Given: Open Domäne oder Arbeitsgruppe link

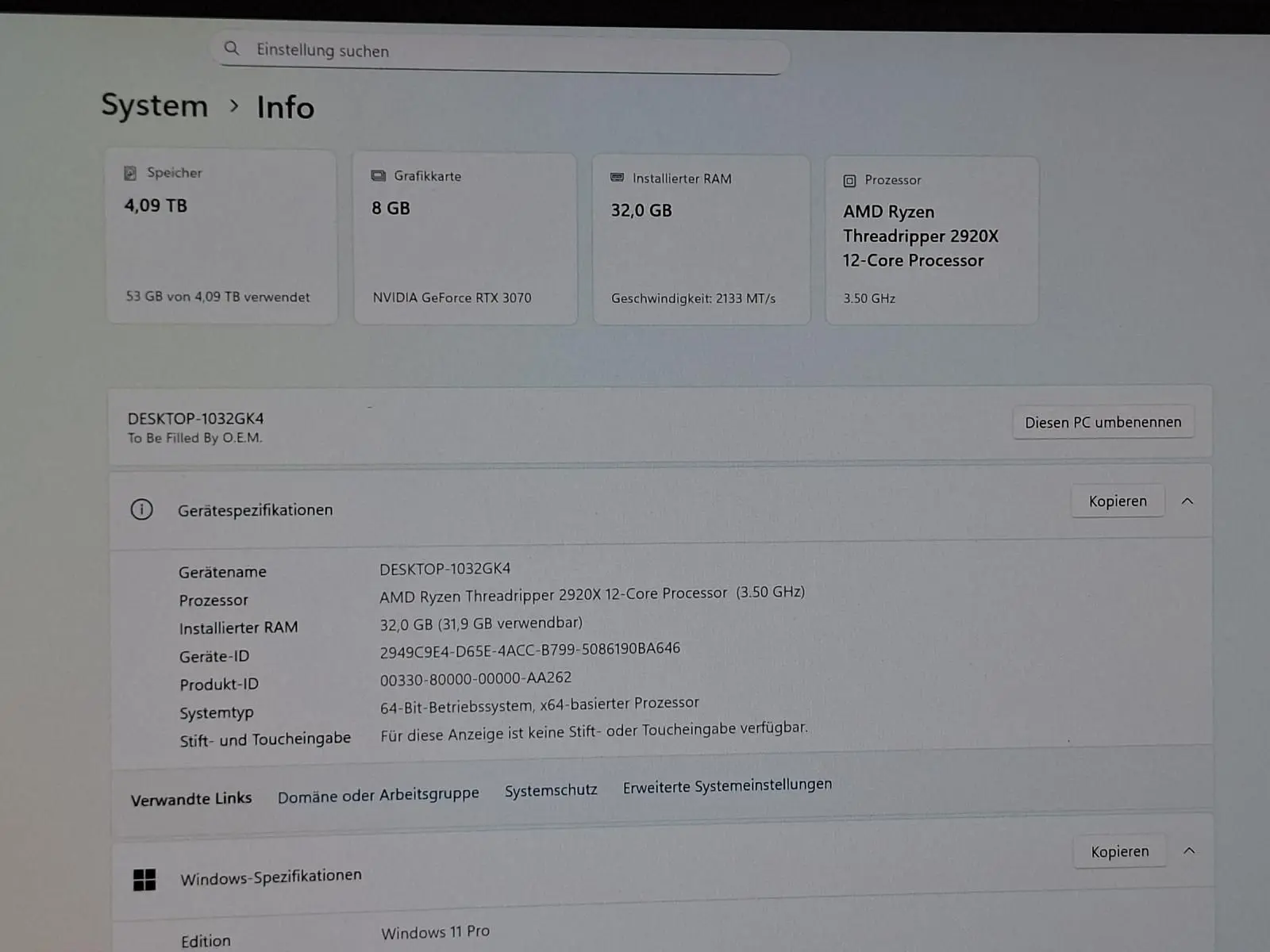Looking at the screenshot, I should click(x=379, y=796).
